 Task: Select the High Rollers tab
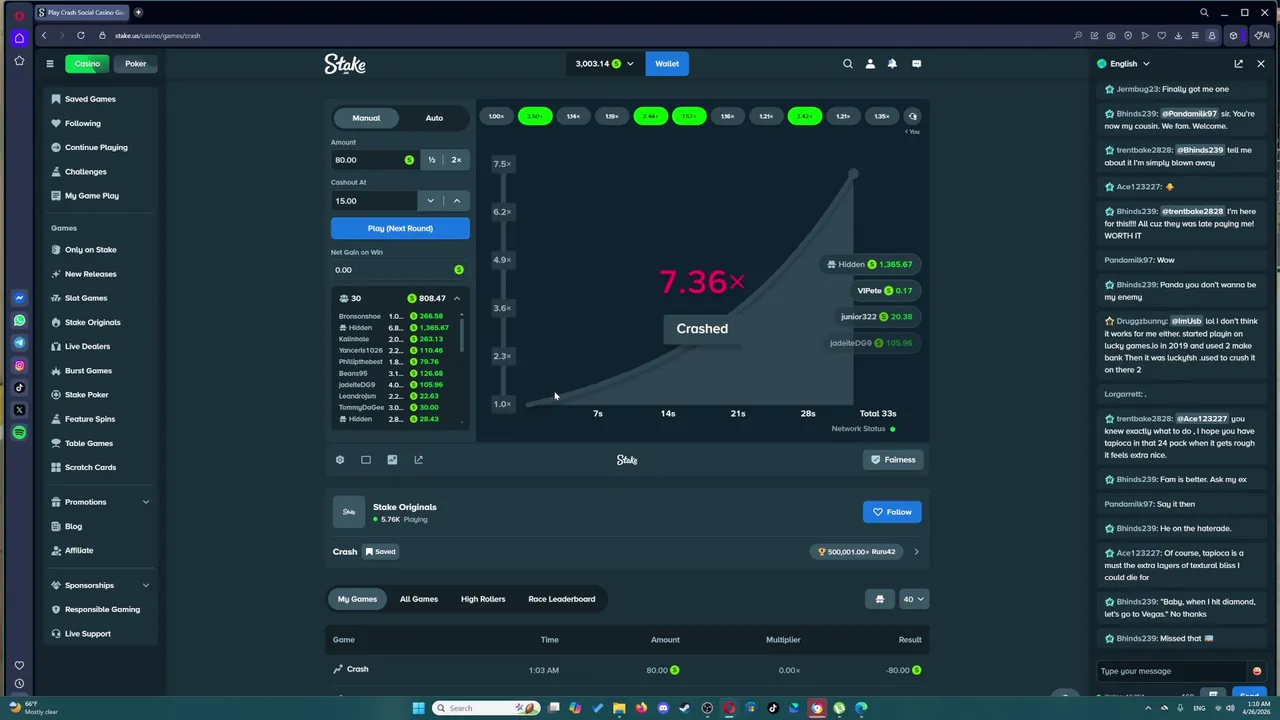pos(483,599)
